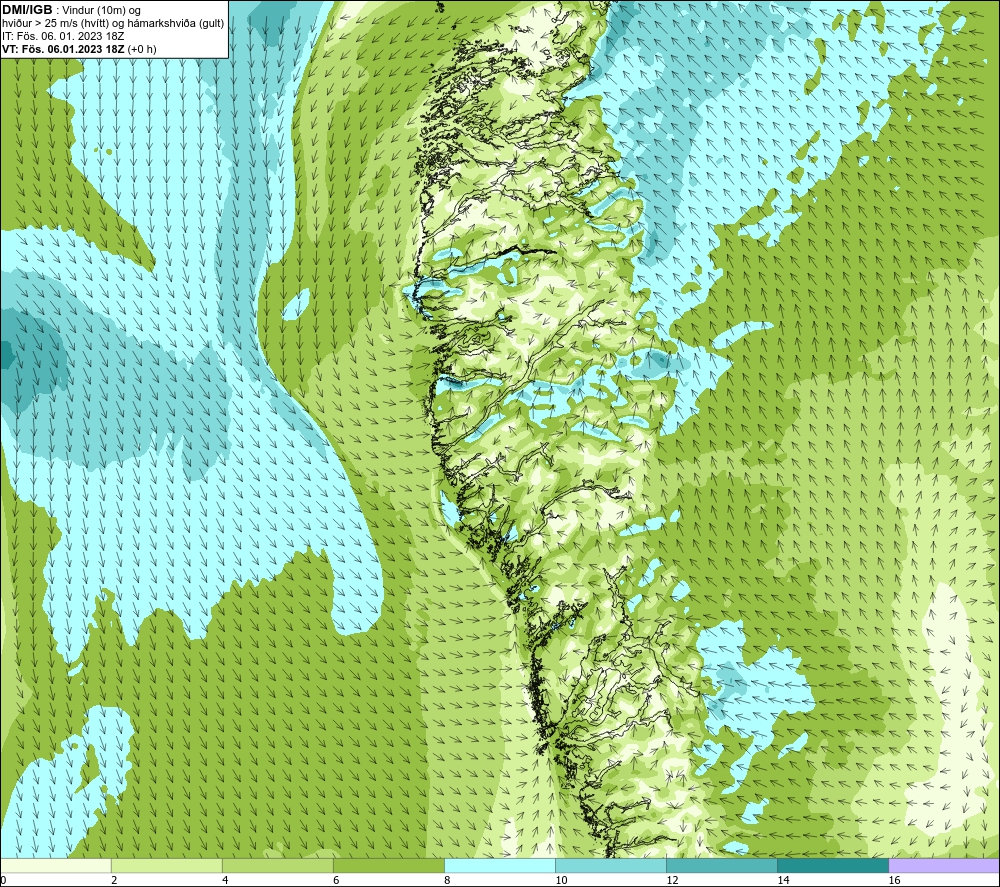Image resolution: width=1000 pixels, height=887 pixels.
Task: Click the scale label 2
Action: pyautogui.click(x=114, y=880)
